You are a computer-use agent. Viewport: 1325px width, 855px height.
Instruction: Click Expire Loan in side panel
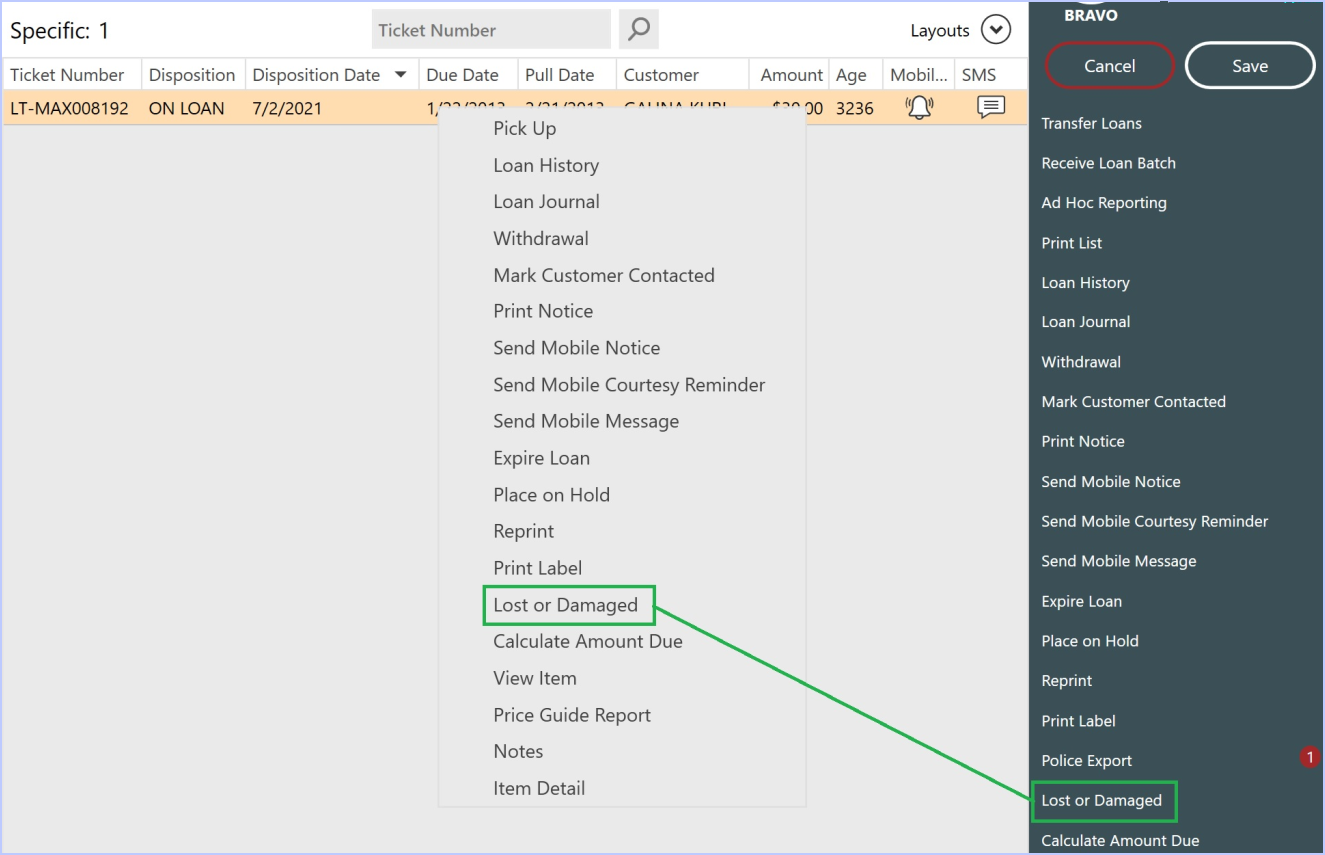(1081, 601)
